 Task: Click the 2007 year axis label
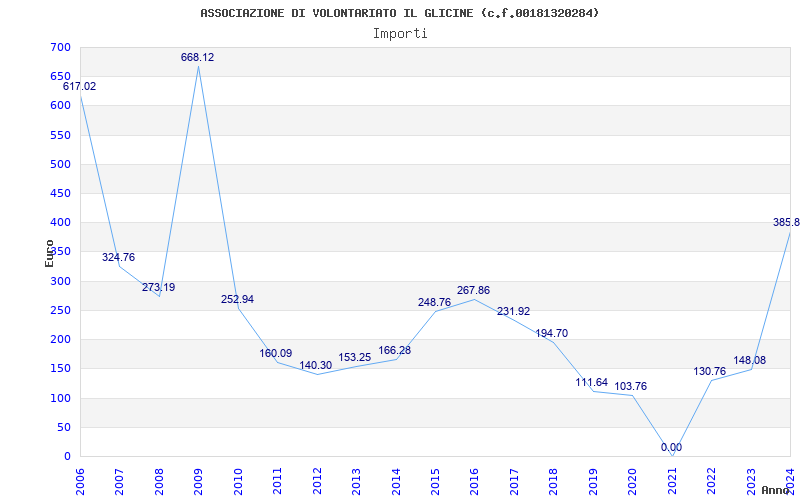click(x=120, y=481)
